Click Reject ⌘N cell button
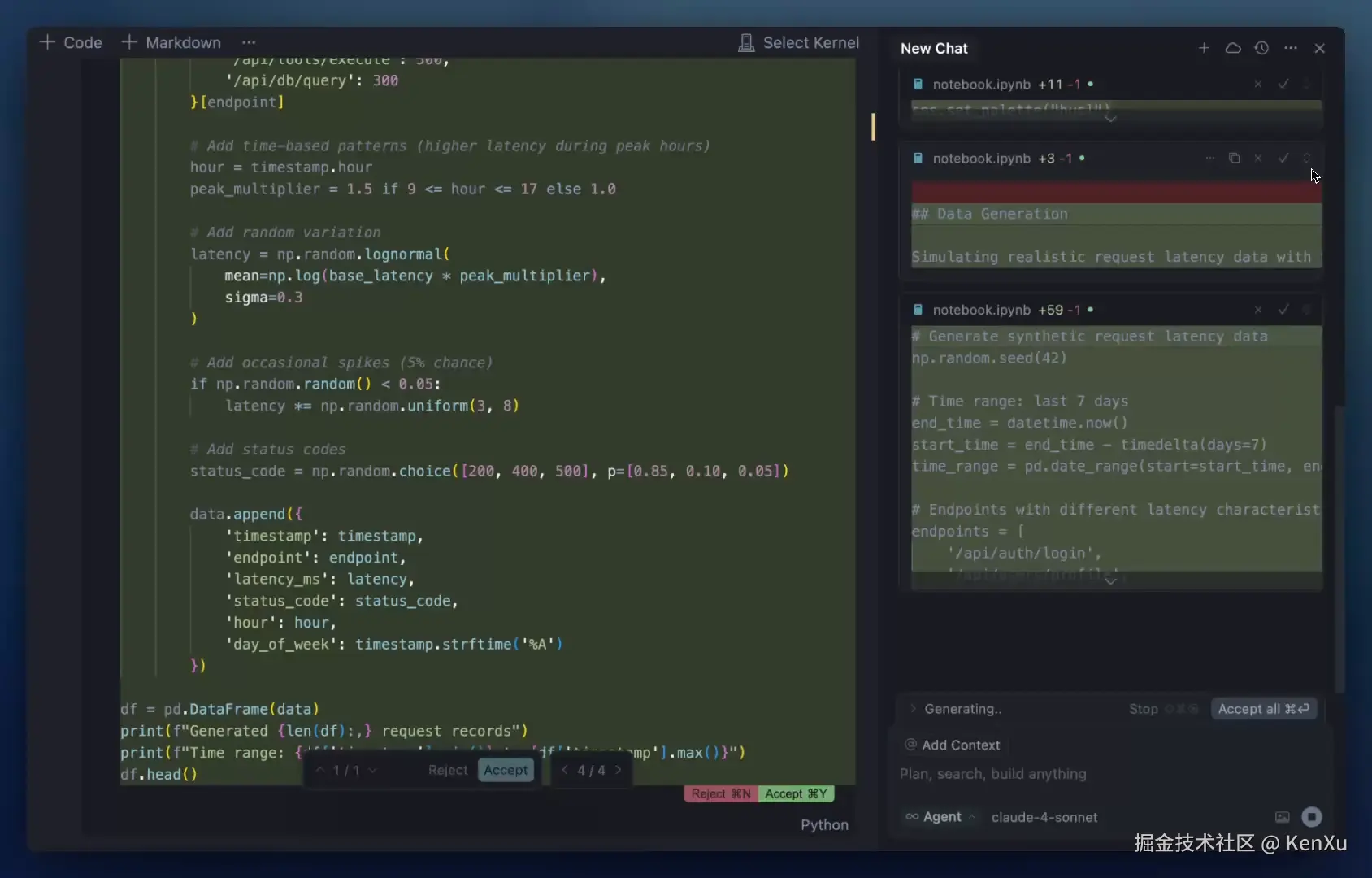This screenshot has height=878, width=1372. click(x=721, y=793)
